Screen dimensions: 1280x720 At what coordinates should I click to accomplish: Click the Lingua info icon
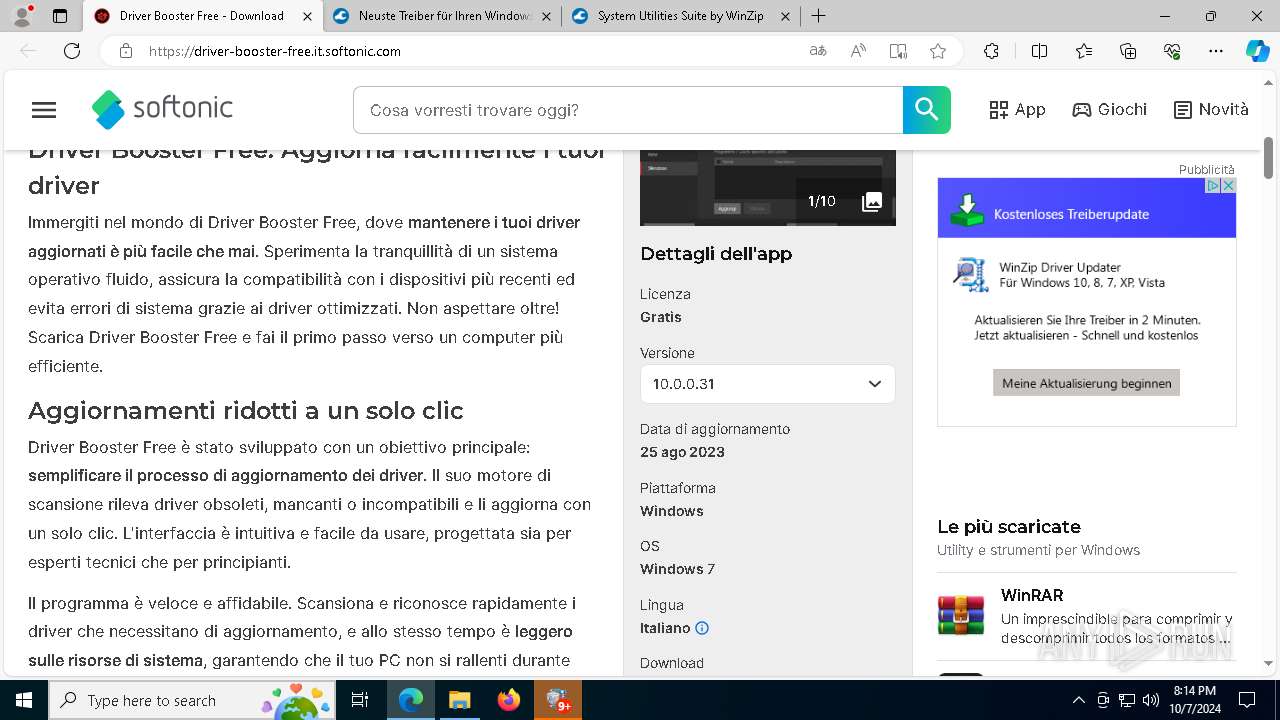click(x=702, y=628)
